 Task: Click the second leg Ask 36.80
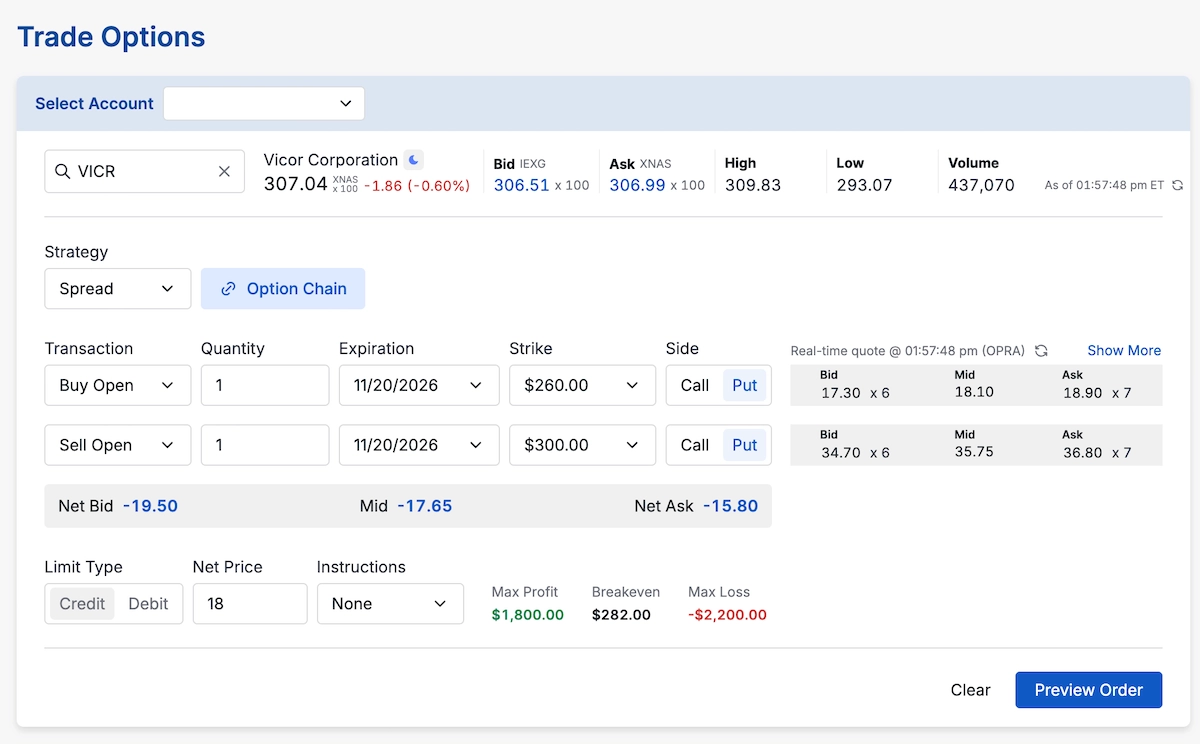click(x=1082, y=453)
